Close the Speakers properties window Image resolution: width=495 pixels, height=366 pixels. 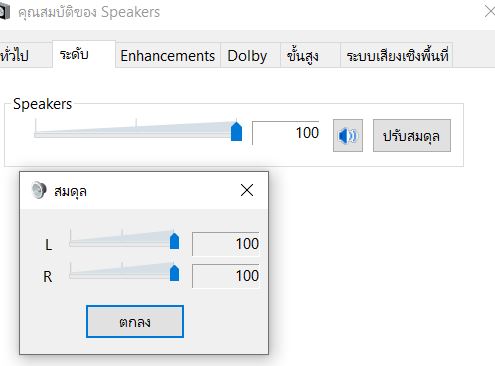490,12
